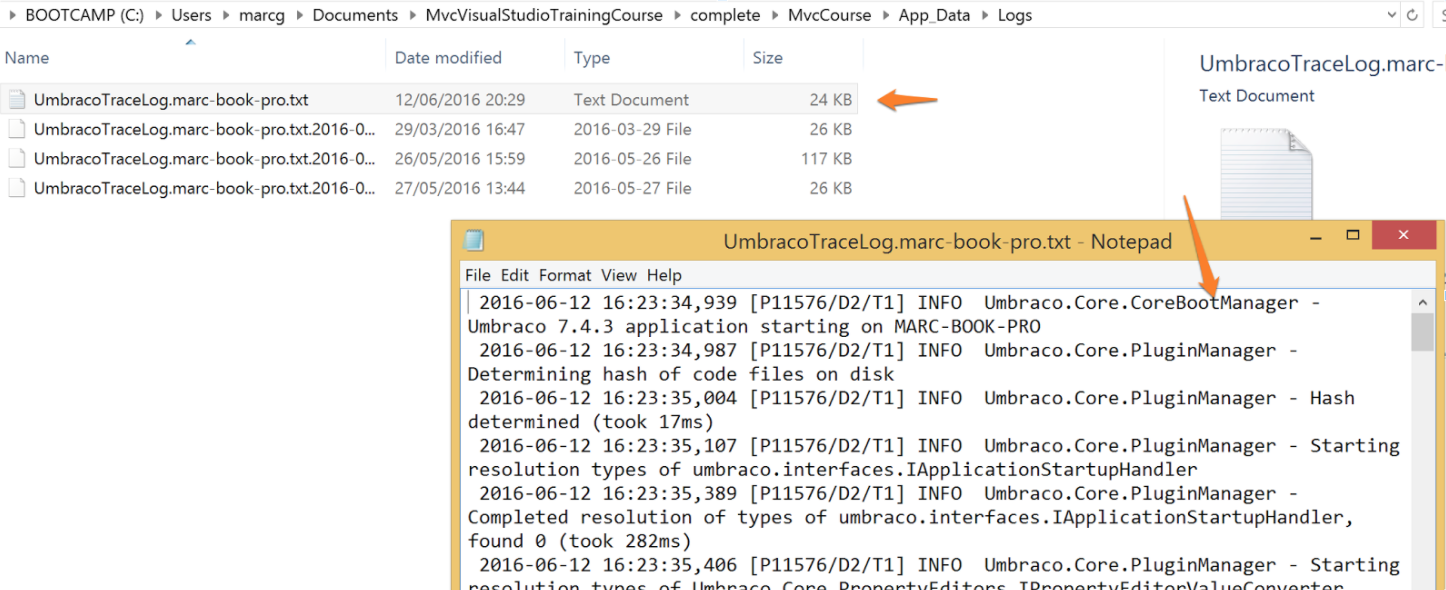
Task: Click the timestamp 2016-06-12 16:23:34,939 in Notepad
Action: [x=608, y=303]
